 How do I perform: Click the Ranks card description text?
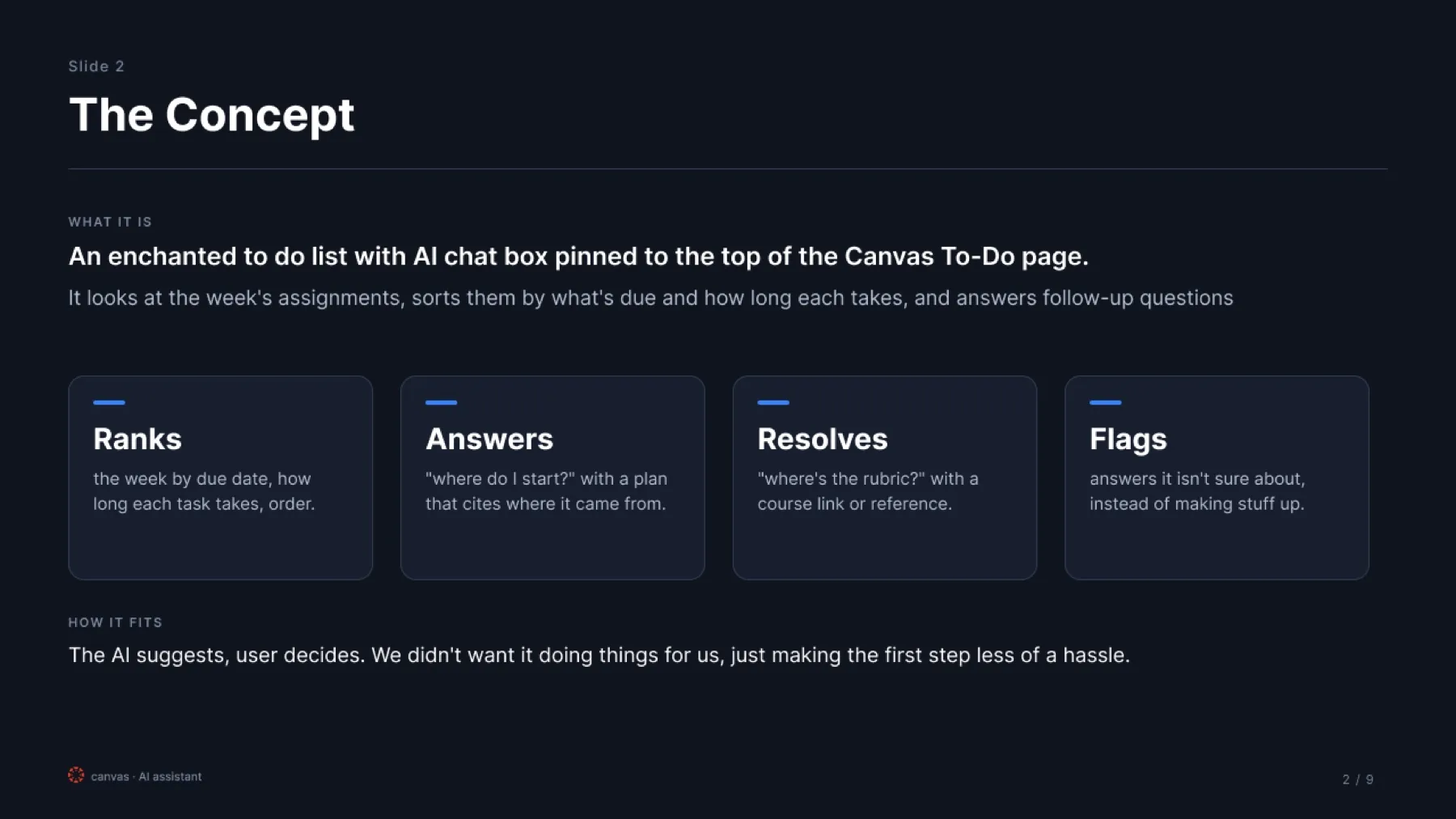[204, 491]
